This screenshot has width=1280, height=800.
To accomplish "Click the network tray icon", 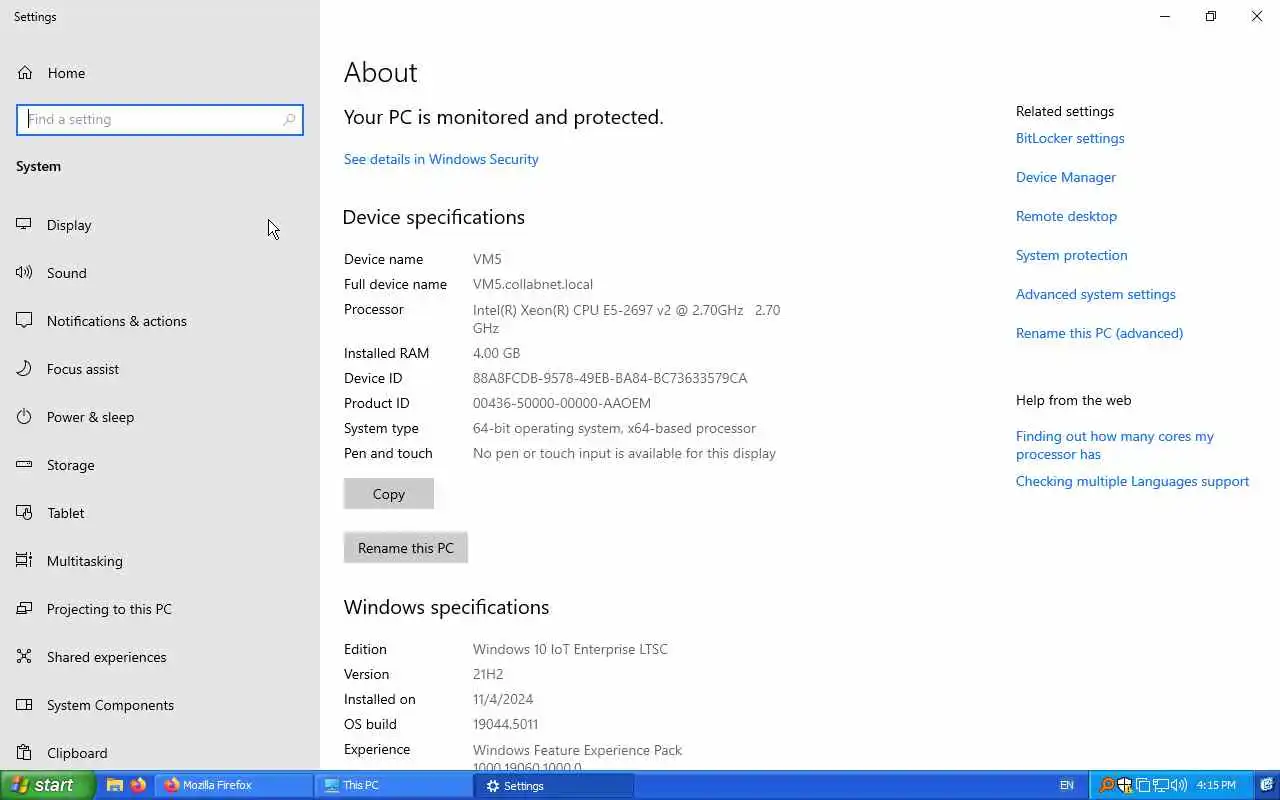I will click(1161, 785).
